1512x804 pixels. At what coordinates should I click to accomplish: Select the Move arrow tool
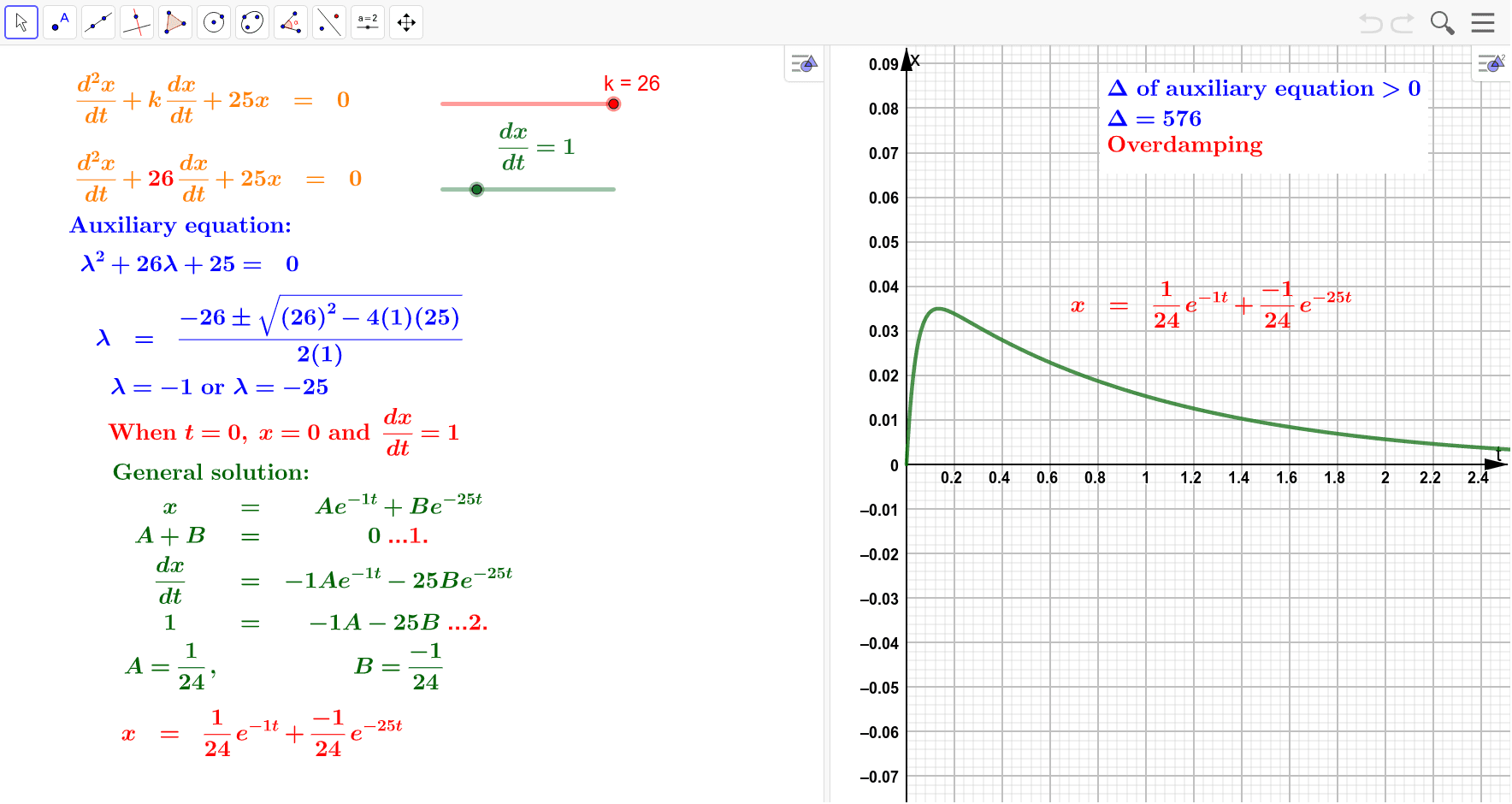pyautogui.click(x=21, y=22)
